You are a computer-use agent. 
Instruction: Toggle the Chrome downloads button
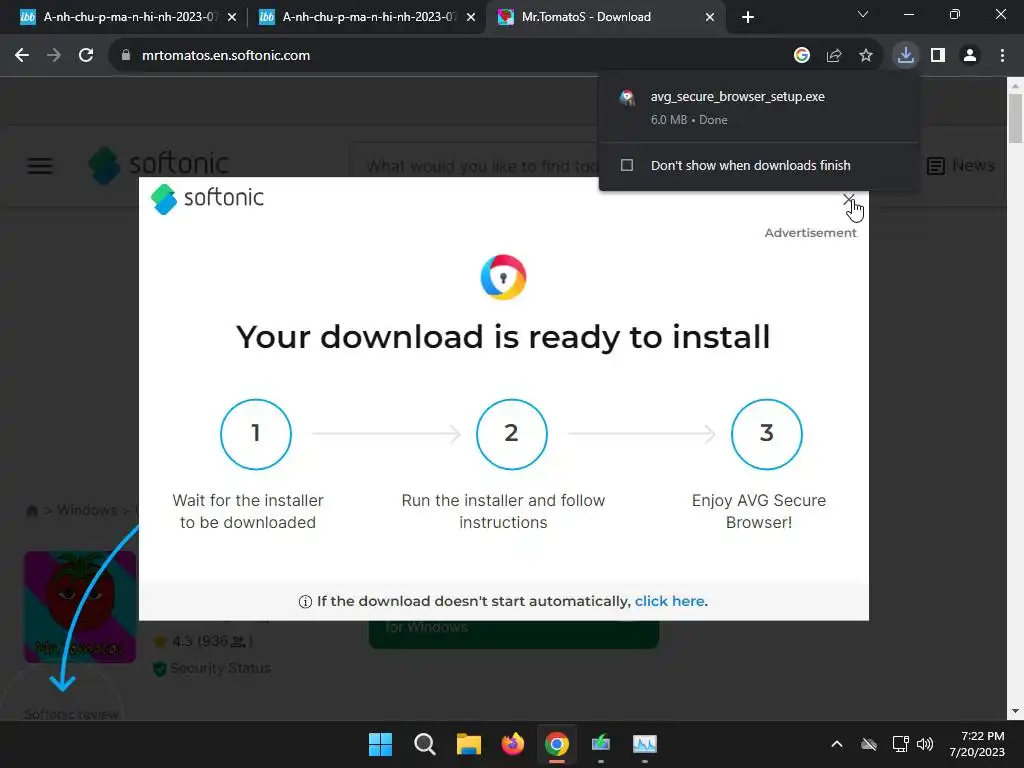click(906, 56)
